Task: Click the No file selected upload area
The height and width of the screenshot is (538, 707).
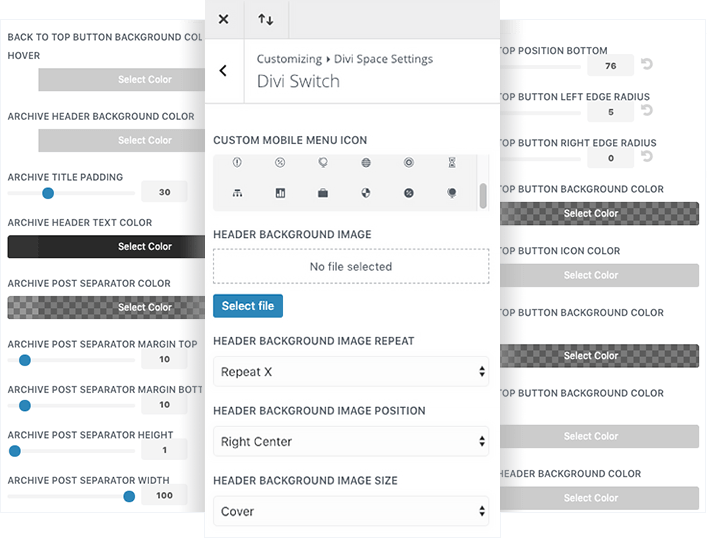Action: click(351, 267)
